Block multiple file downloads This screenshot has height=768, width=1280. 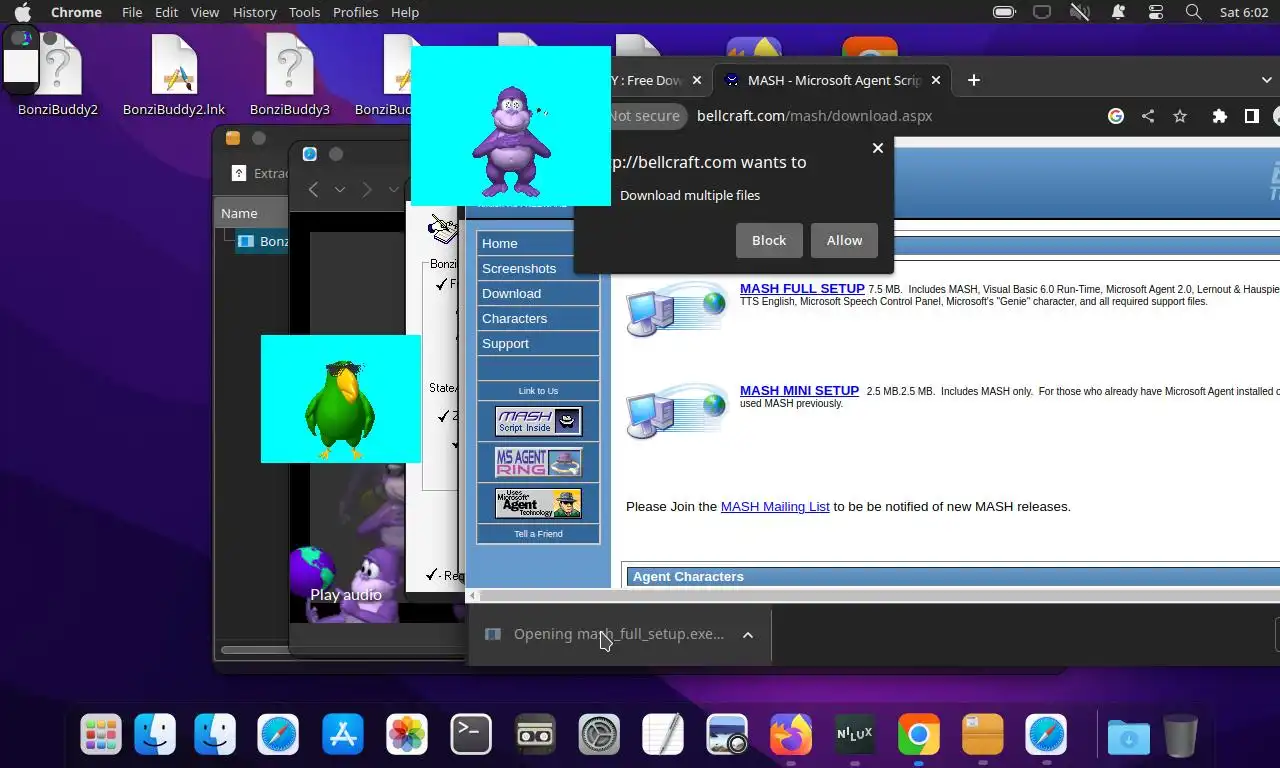point(769,240)
